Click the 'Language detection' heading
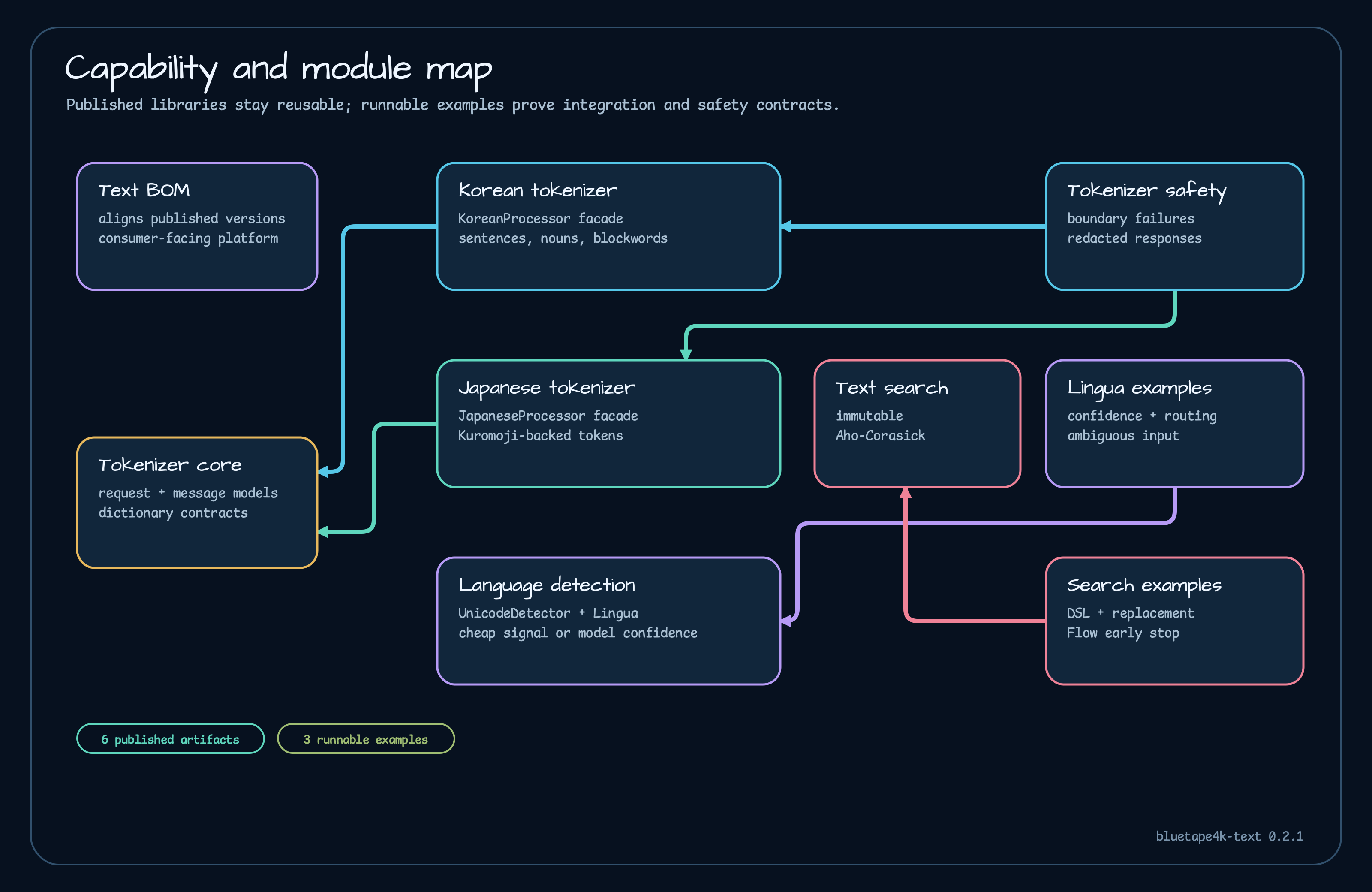1372x892 pixels. [x=547, y=586]
